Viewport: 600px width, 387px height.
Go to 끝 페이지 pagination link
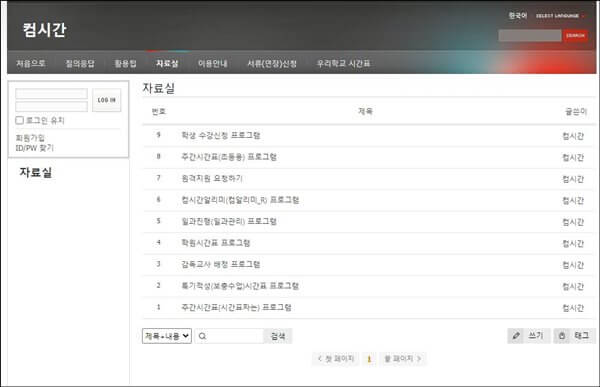(403, 359)
